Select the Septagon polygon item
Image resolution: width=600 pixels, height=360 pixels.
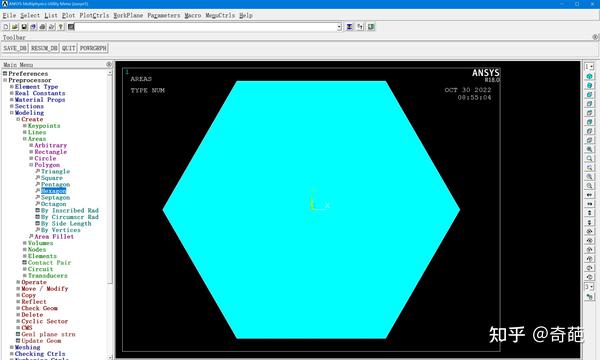pos(55,197)
